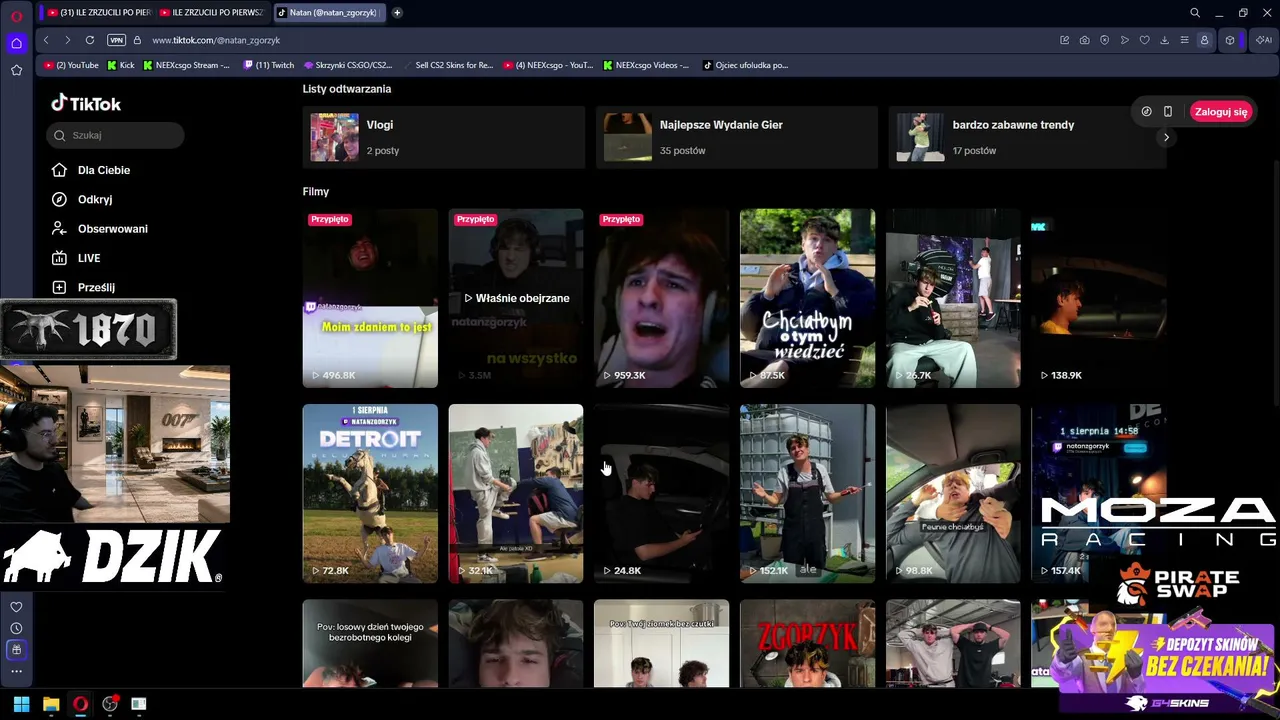Image resolution: width=1280 pixels, height=720 pixels.
Task: Open File Explorer from the taskbar
Action: click(x=51, y=704)
